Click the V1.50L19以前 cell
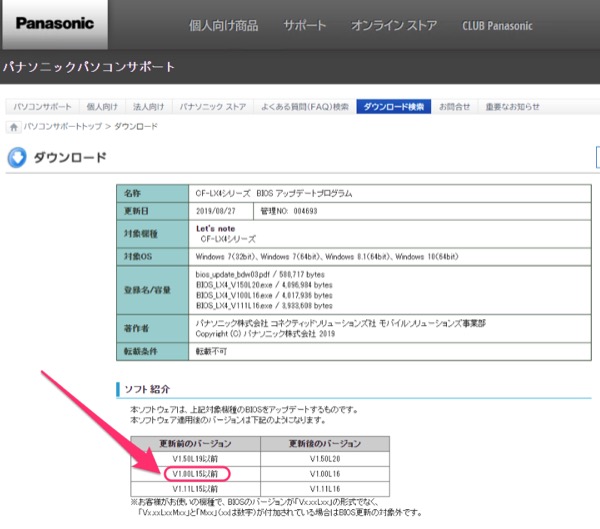 point(195,459)
